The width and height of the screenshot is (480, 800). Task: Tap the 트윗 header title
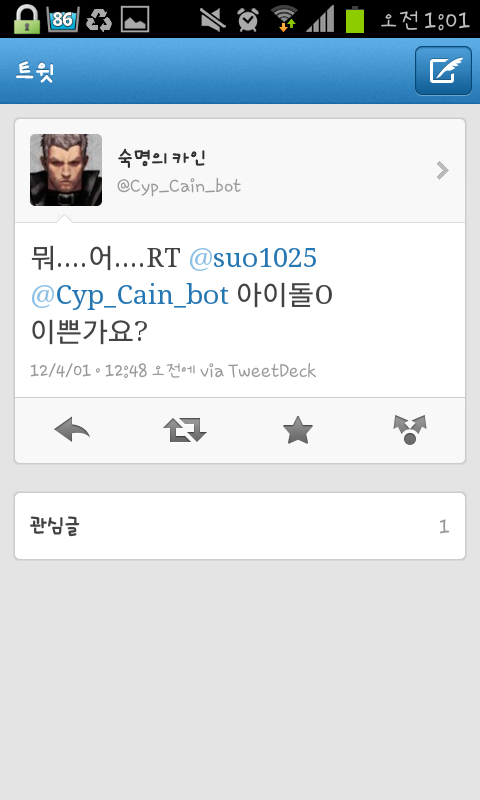pos(35,71)
